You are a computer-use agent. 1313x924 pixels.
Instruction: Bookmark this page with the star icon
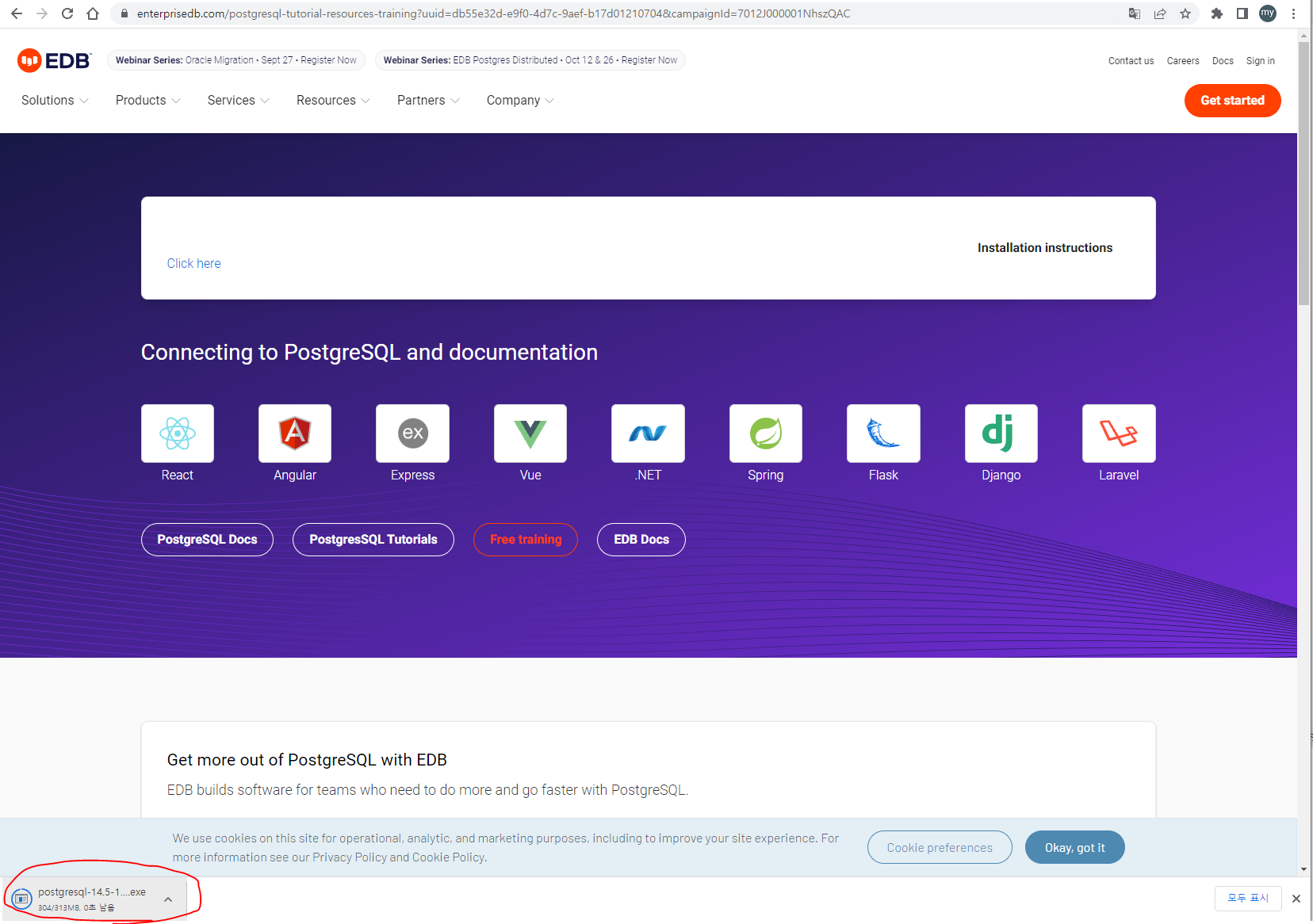[x=1185, y=13]
